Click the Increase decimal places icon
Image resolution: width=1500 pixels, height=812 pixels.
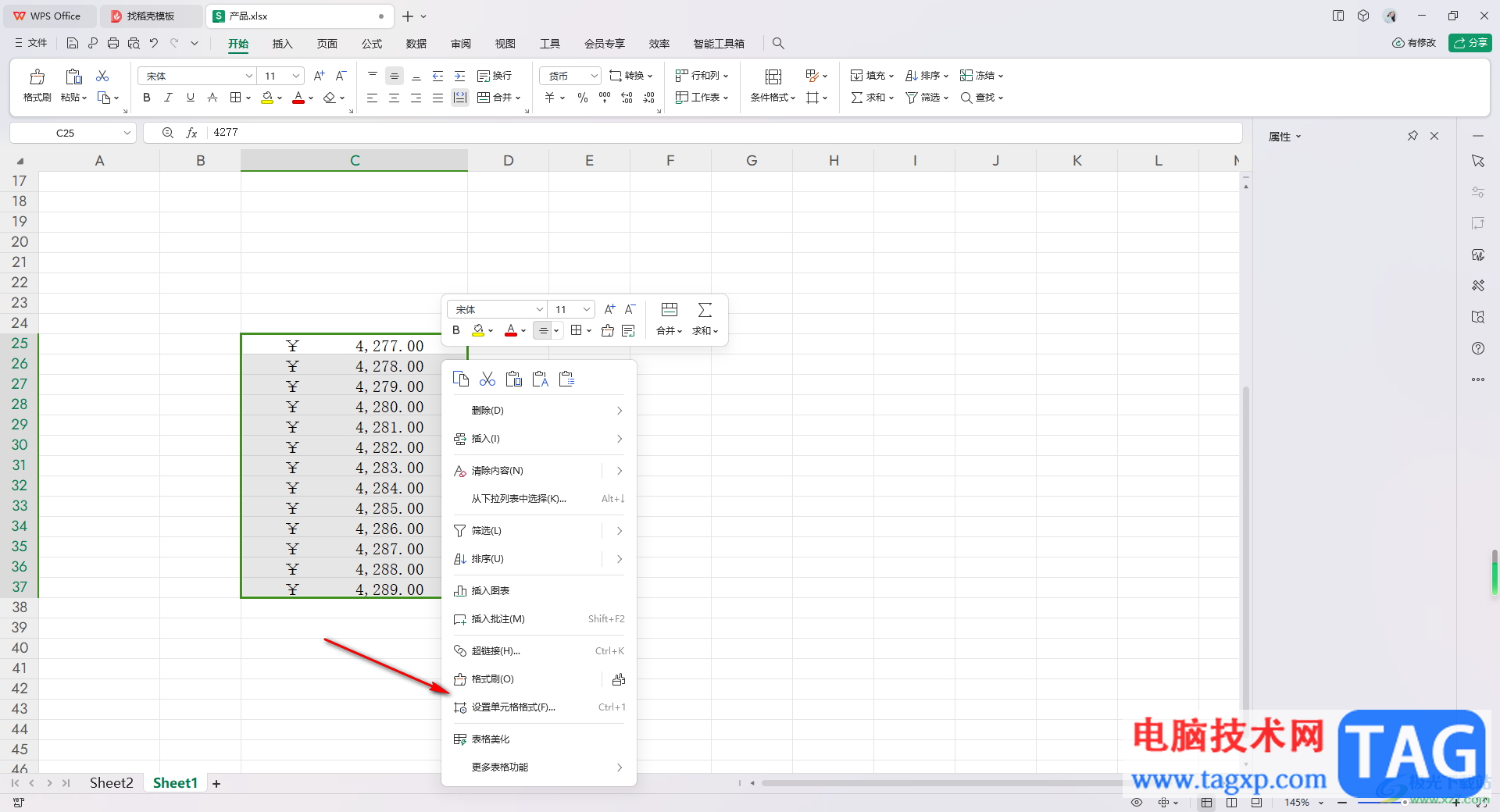(627, 98)
